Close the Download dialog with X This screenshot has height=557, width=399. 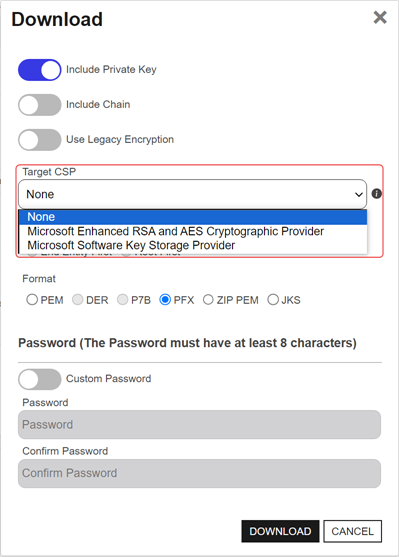tap(380, 17)
